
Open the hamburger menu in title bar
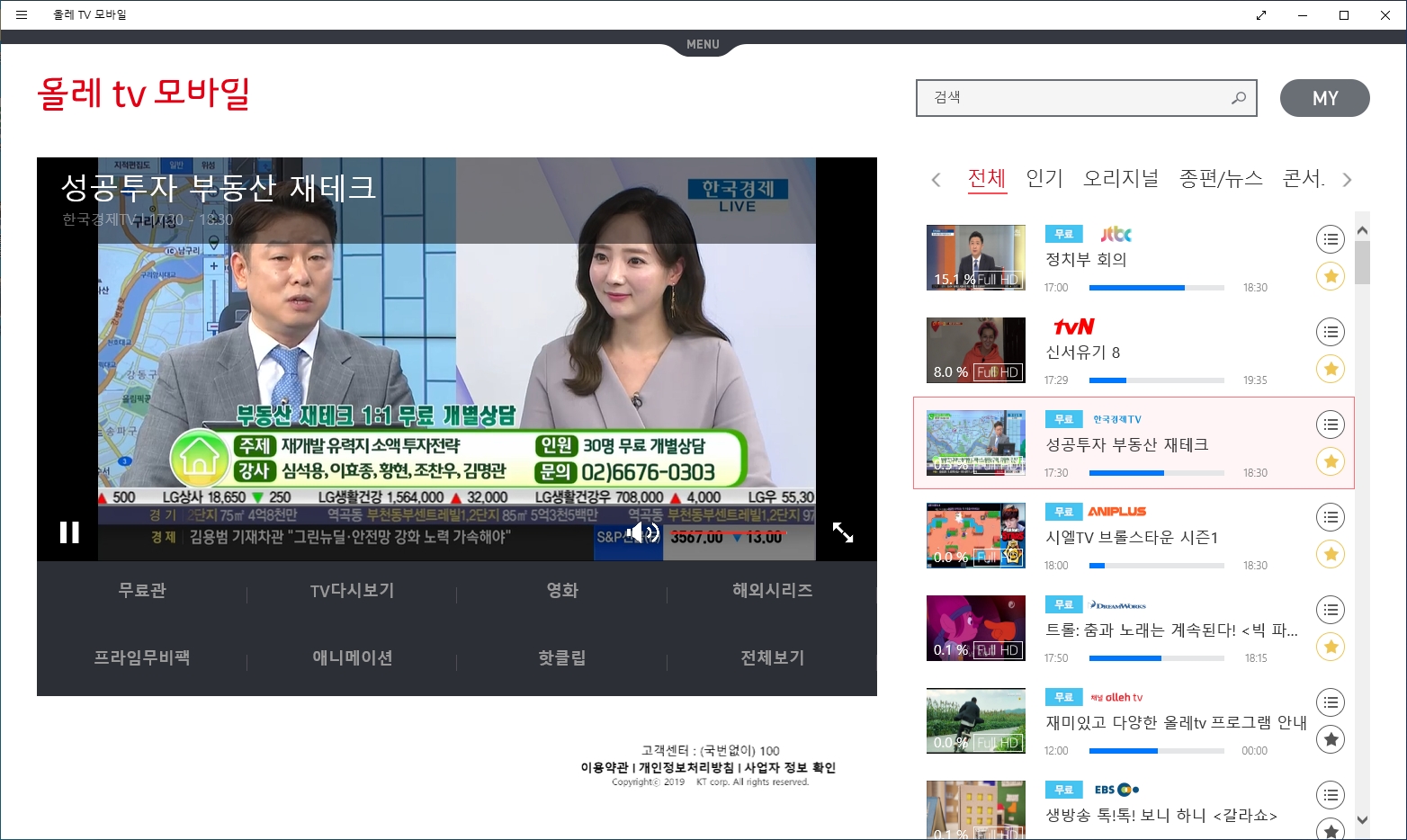pyautogui.click(x=22, y=14)
